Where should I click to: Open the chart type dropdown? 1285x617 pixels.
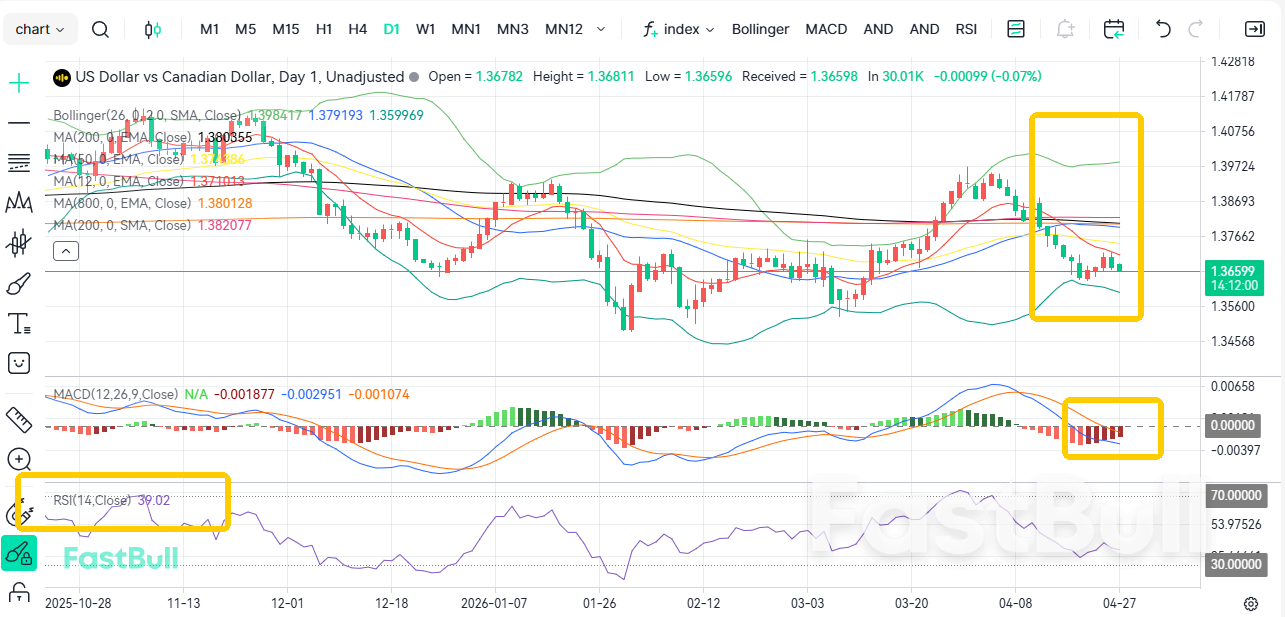[40, 28]
